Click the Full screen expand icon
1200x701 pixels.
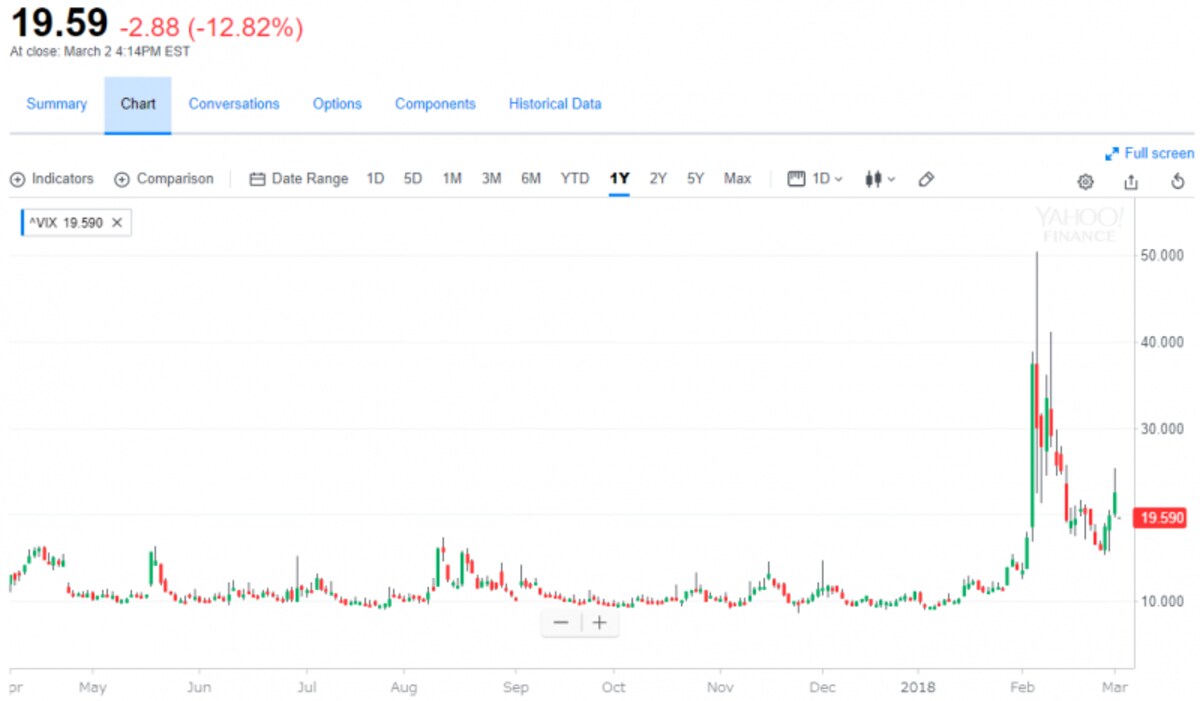1111,154
